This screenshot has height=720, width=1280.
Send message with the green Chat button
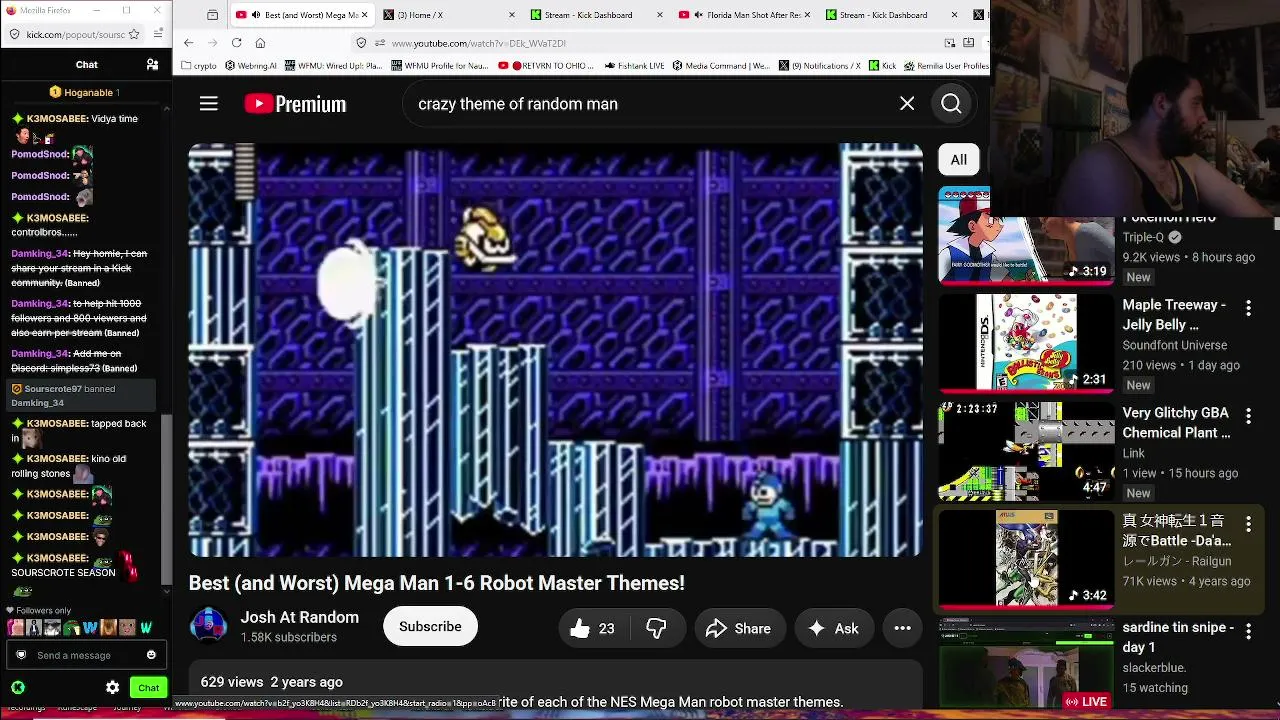(x=148, y=687)
